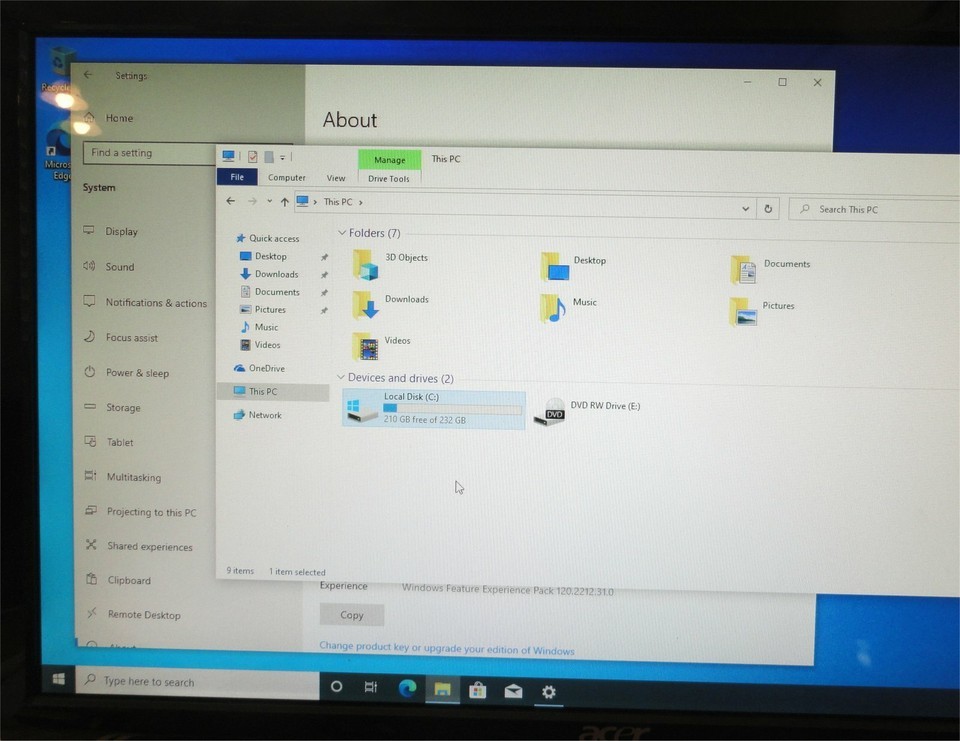Collapse the Folders (7) section
The image size is (960, 741).
click(x=341, y=233)
